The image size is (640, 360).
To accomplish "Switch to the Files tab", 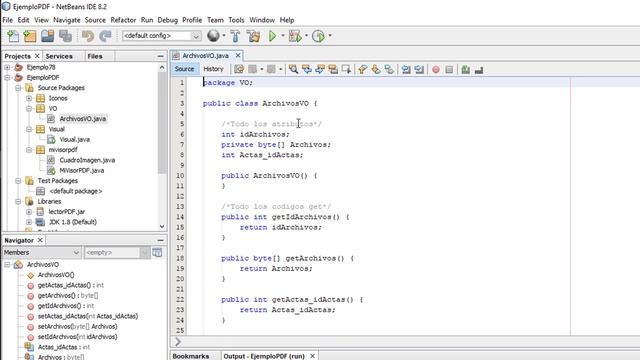I will (x=95, y=56).
